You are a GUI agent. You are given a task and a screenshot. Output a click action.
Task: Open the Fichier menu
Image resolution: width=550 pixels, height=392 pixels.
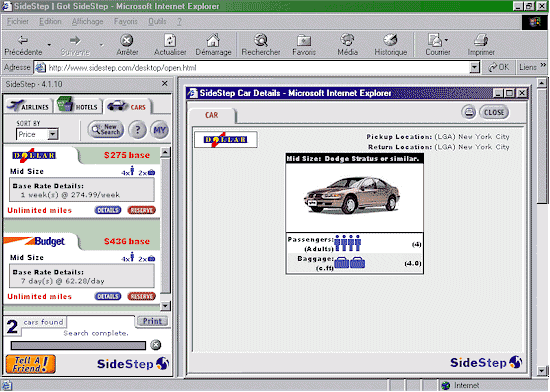point(18,21)
